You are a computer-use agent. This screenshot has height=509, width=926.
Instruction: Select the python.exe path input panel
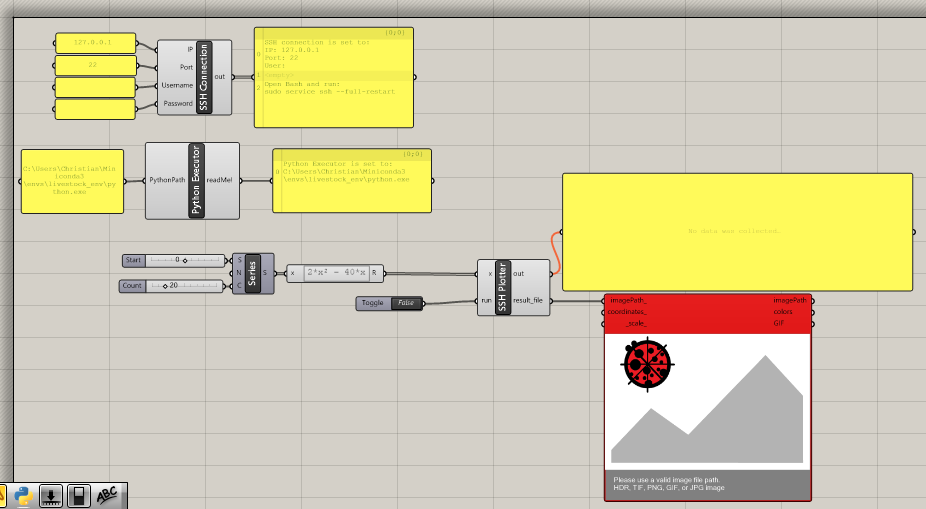tap(73, 181)
